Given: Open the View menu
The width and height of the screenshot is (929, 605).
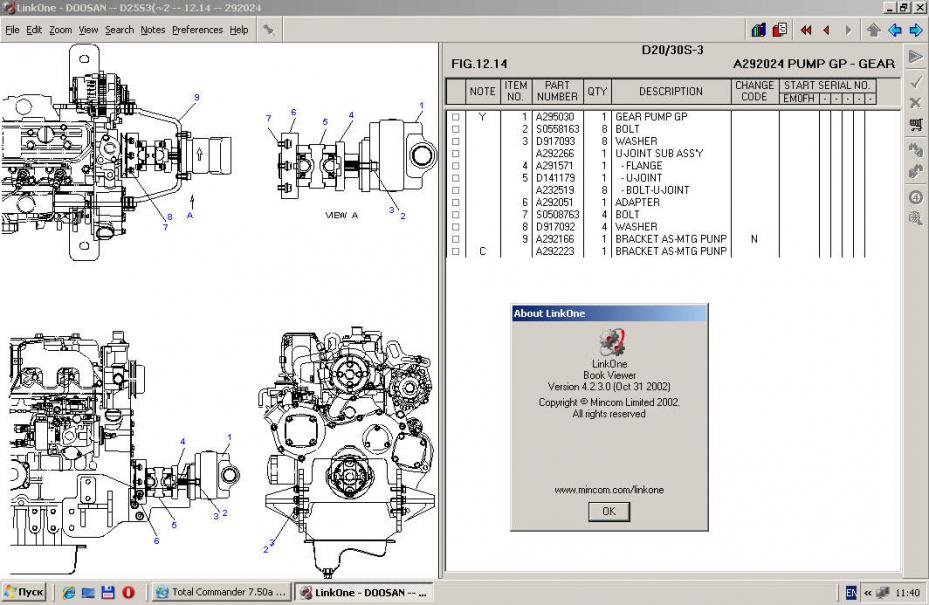Looking at the screenshot, I should click(x=88, y=30).
